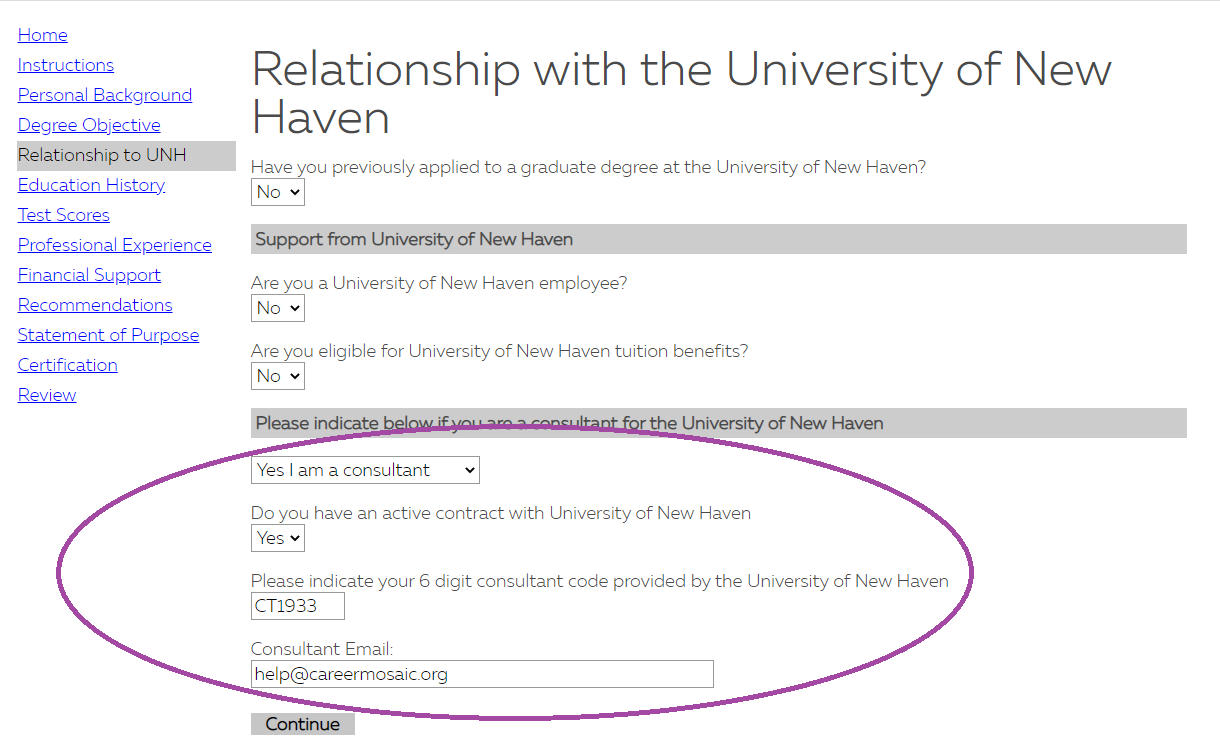Viewport: 1220px width, 750px height.
Task: Open the University employee dropdown
Action: coord(278,308)
